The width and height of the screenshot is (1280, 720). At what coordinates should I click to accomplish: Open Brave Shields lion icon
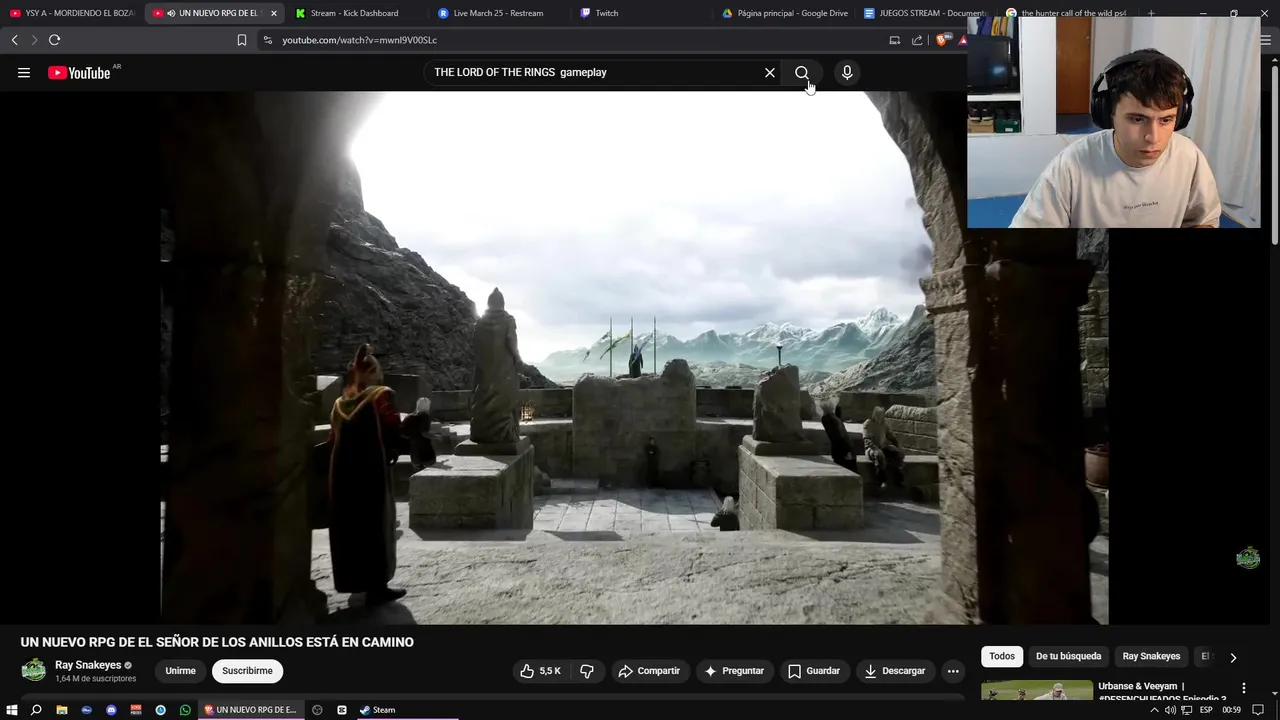coord(941,40)
